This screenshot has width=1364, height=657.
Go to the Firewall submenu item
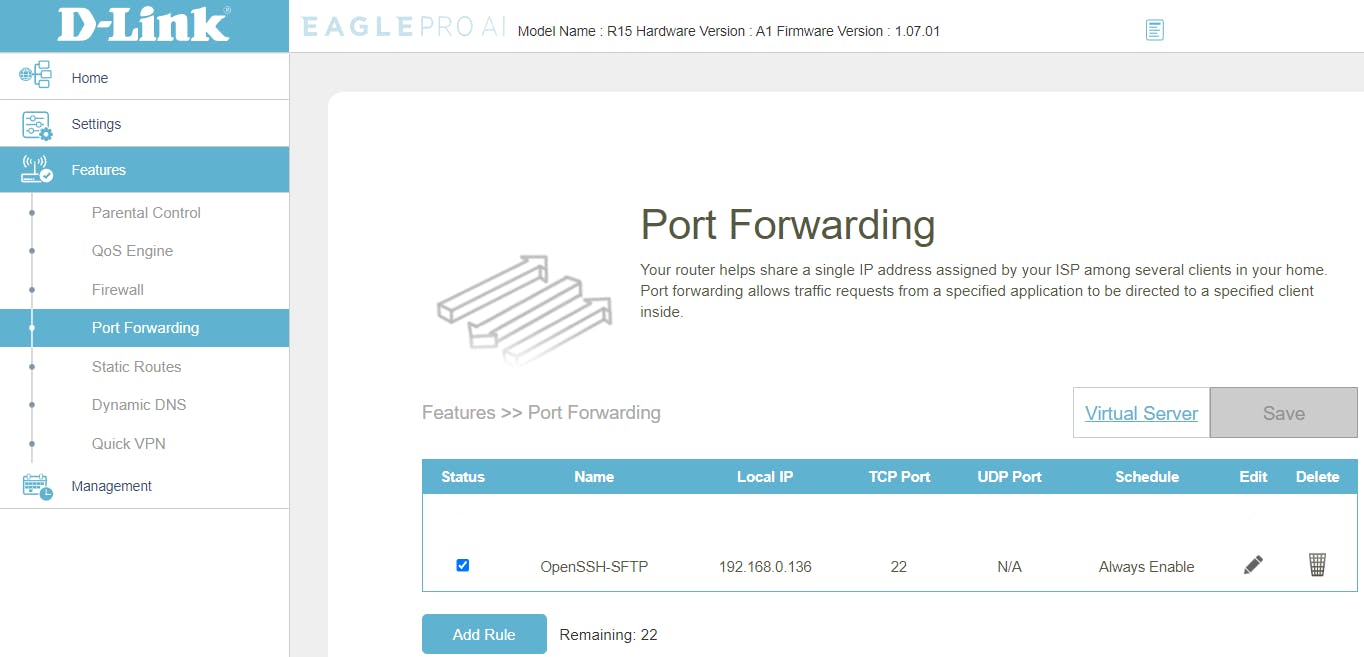pos(118,290)
